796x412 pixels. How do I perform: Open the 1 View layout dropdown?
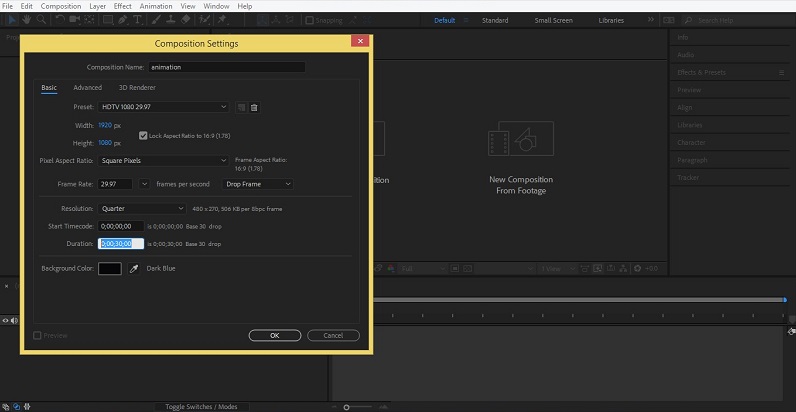pyautogui.click(x=558, y=268)
